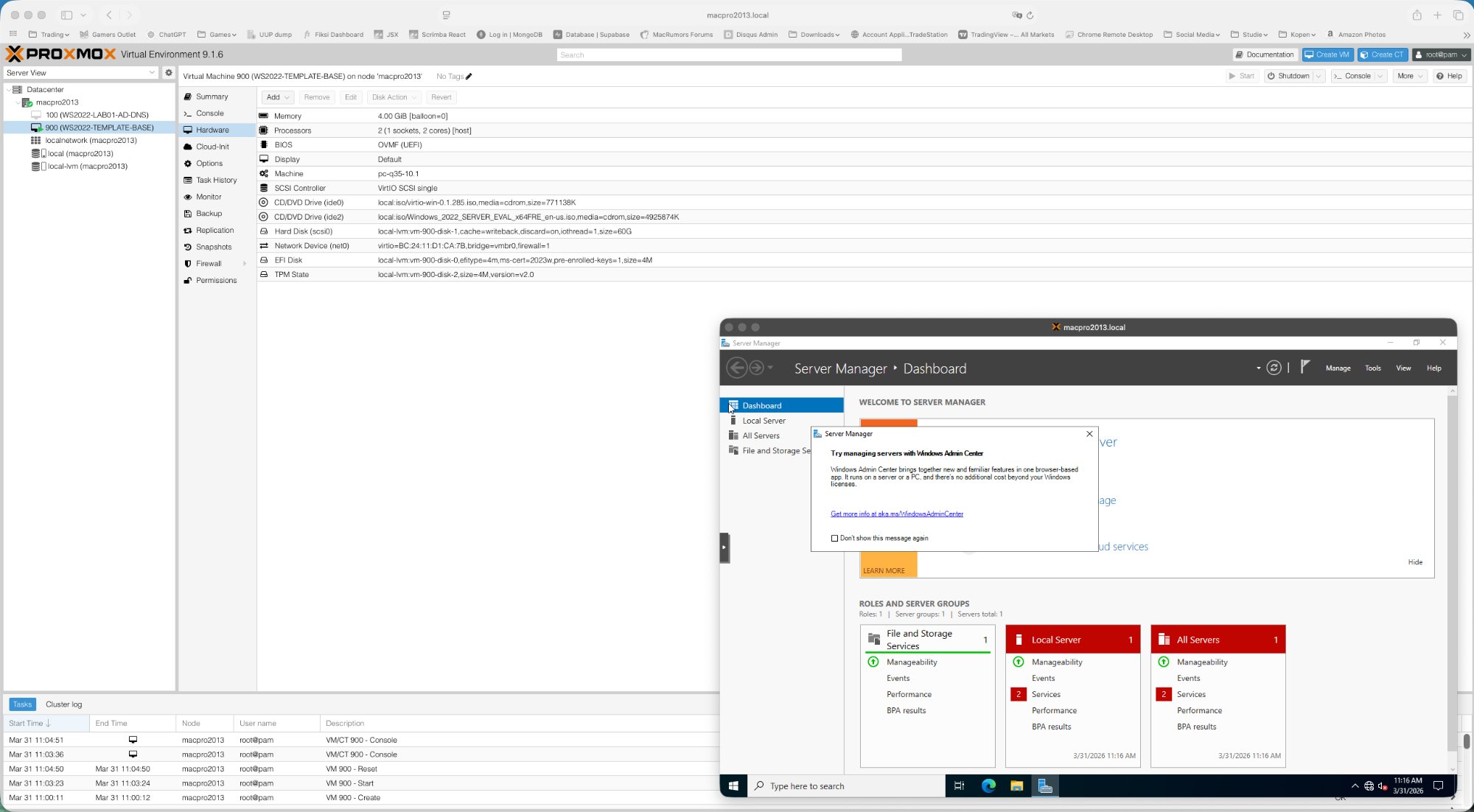
Task: Click the back arrow in Server Manager
Action: 736,368
